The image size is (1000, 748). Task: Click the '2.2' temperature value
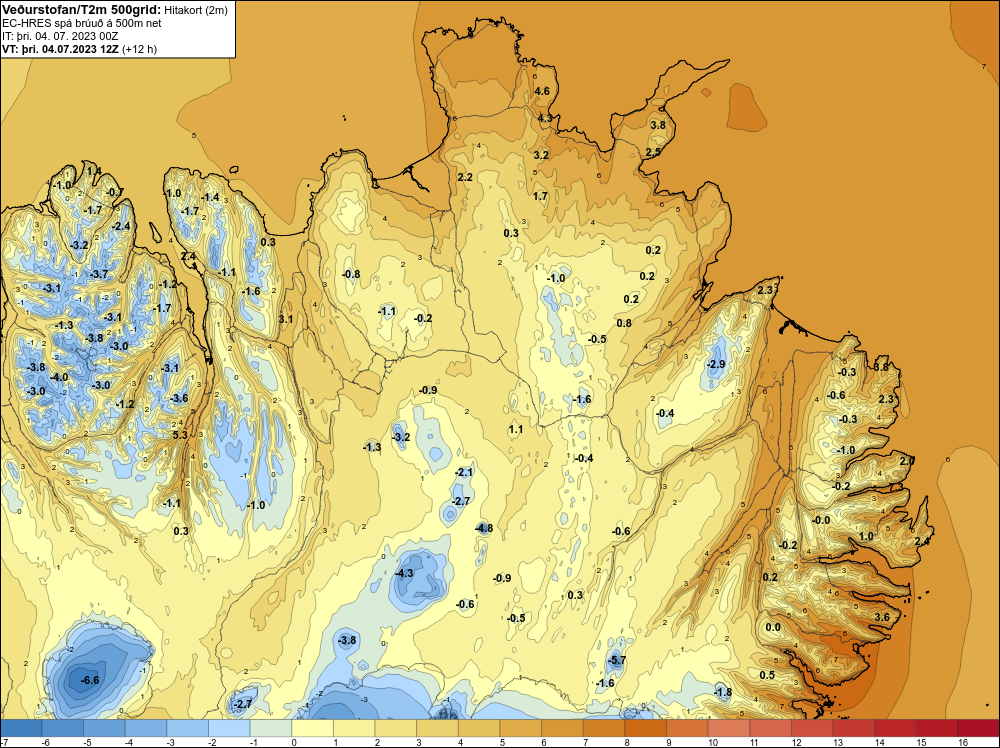point(465,177)
